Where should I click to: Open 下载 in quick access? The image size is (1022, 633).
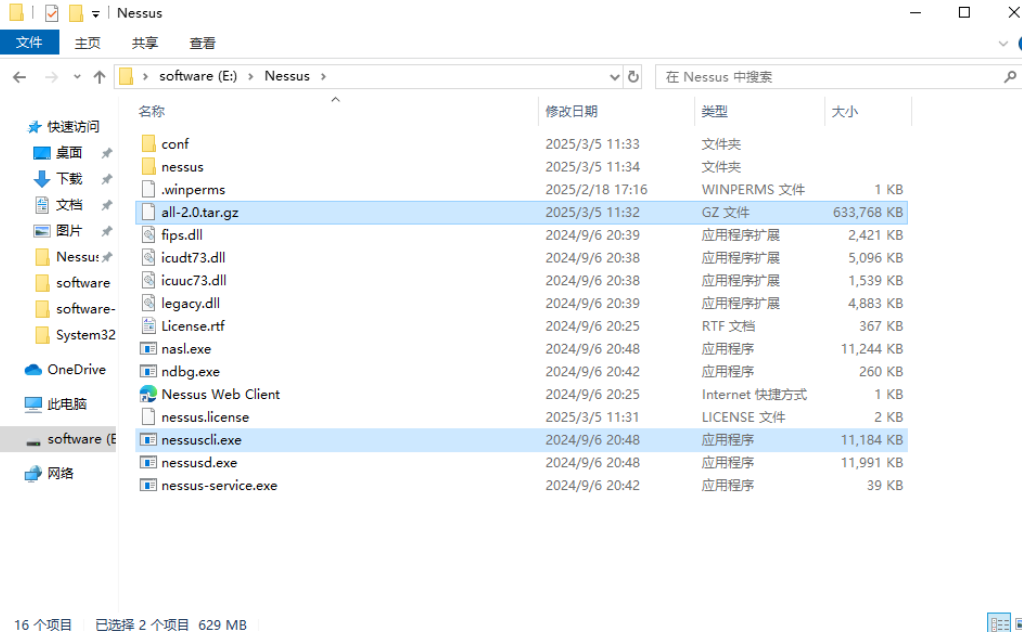tap(57, 179)
